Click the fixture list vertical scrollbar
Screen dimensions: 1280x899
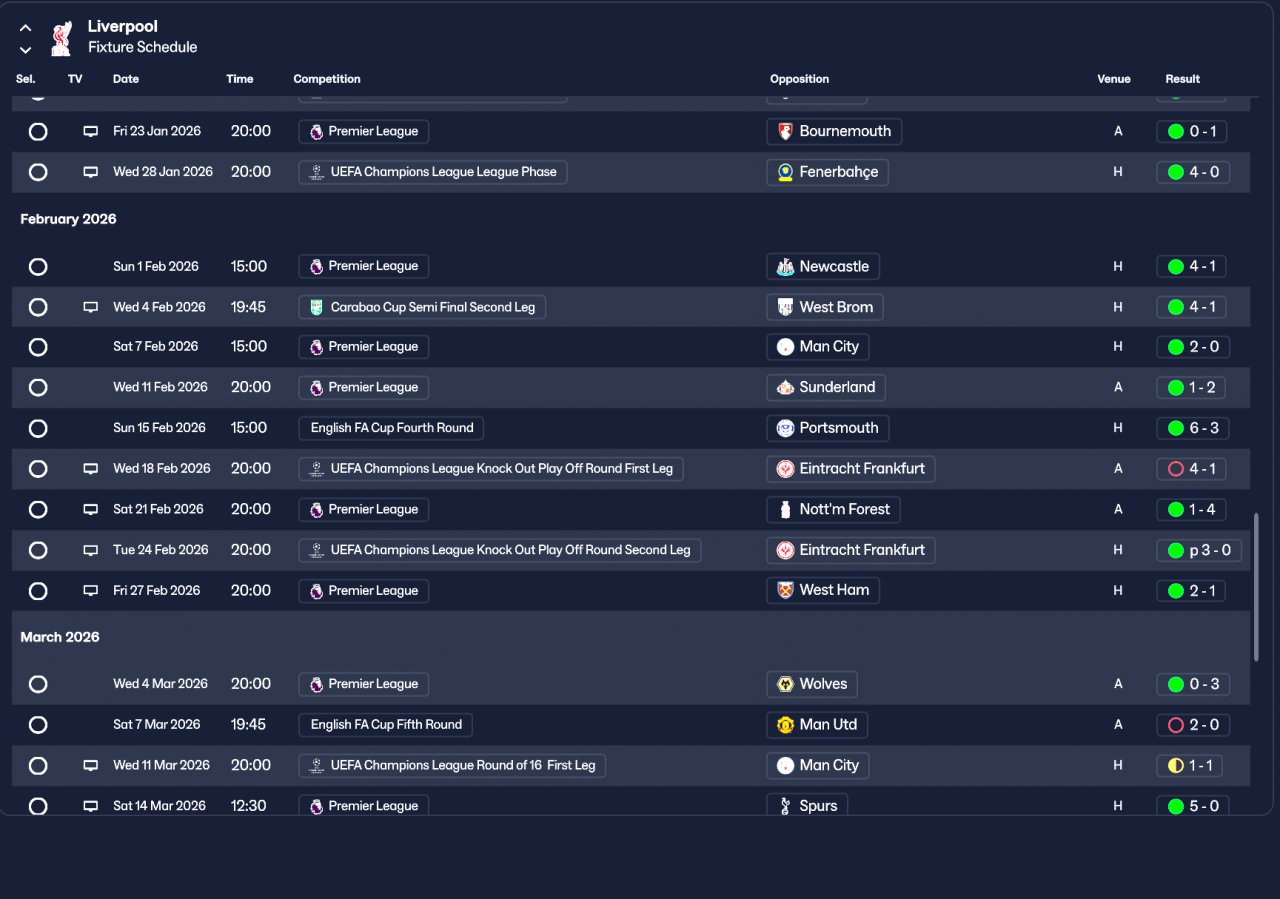pos(1256,588)
